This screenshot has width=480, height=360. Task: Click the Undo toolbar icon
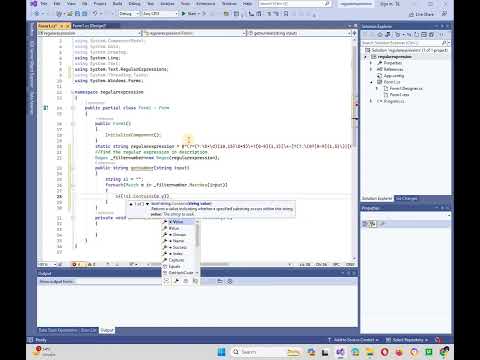coord(95,14)
